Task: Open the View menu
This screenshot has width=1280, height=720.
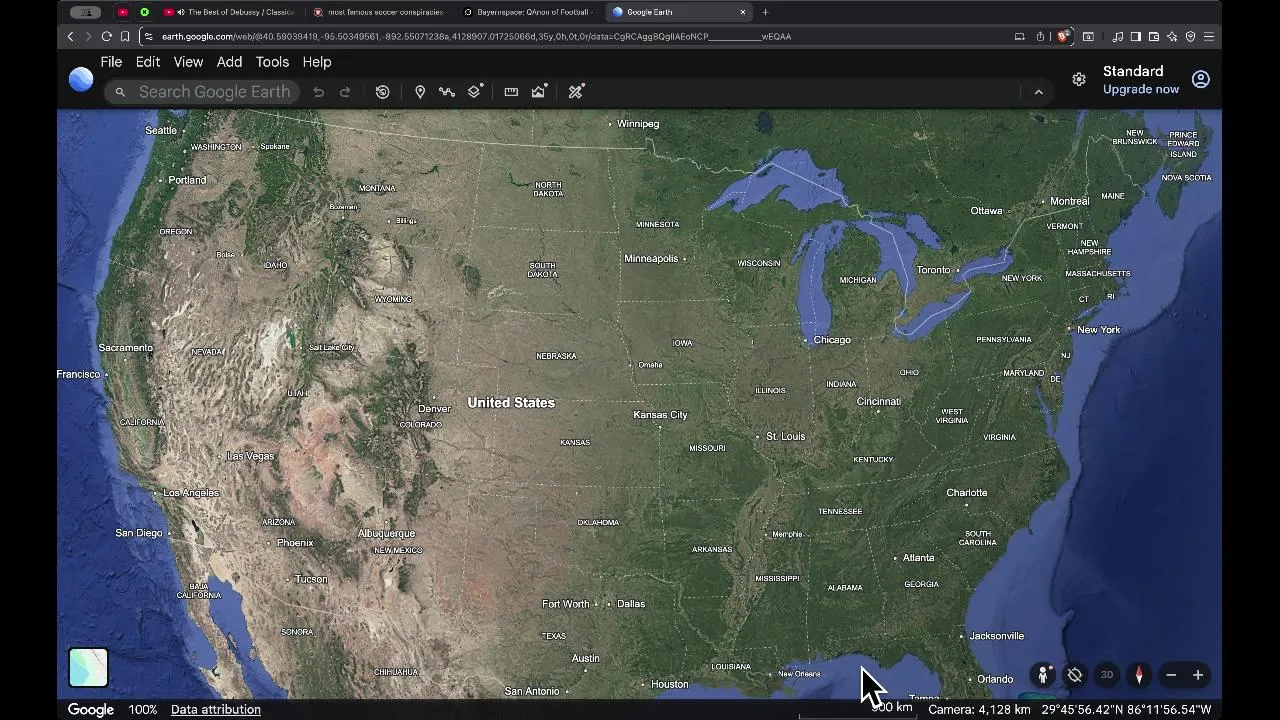Action: point(188,62)
